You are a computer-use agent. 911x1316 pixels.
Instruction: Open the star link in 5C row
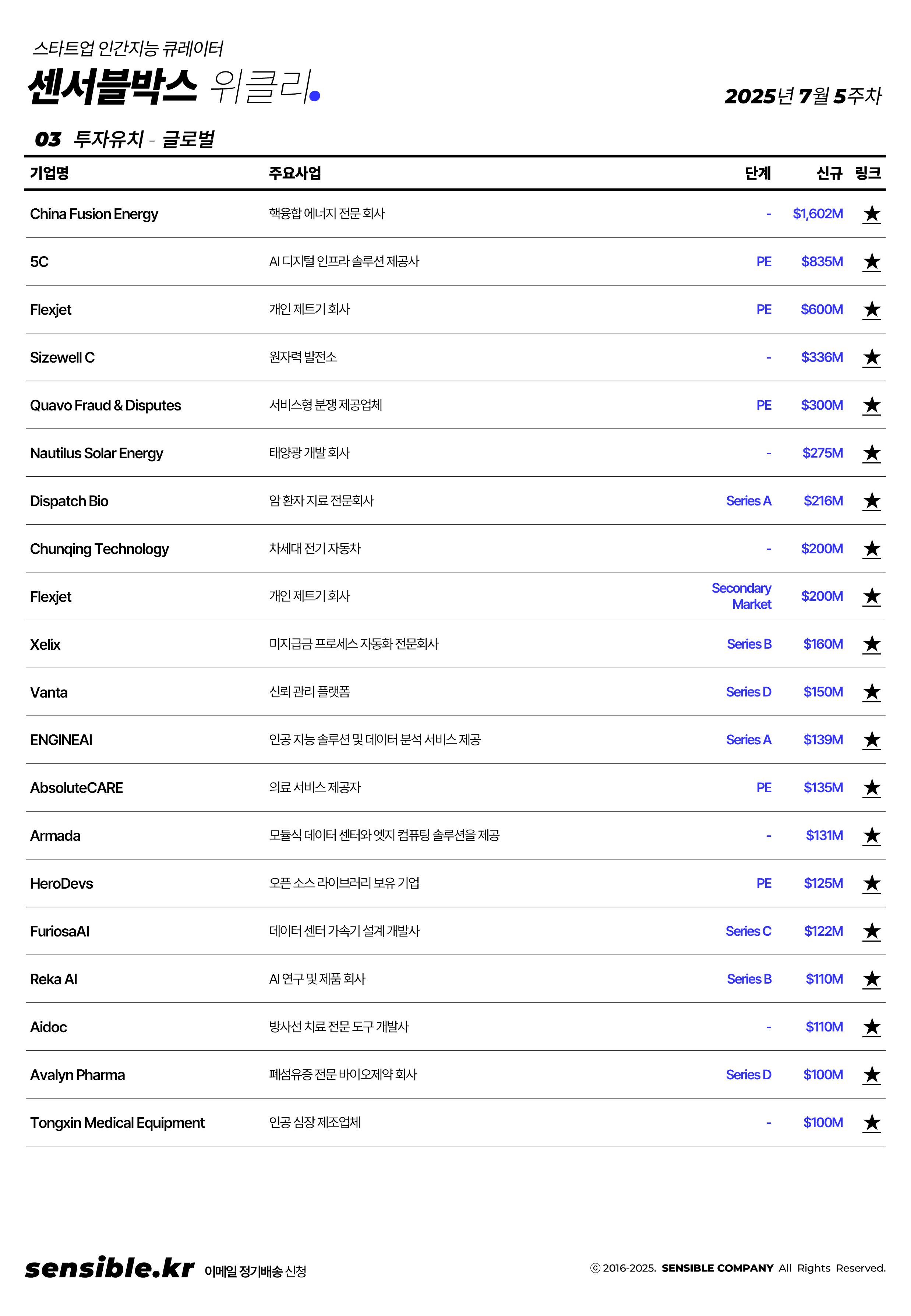871,262
